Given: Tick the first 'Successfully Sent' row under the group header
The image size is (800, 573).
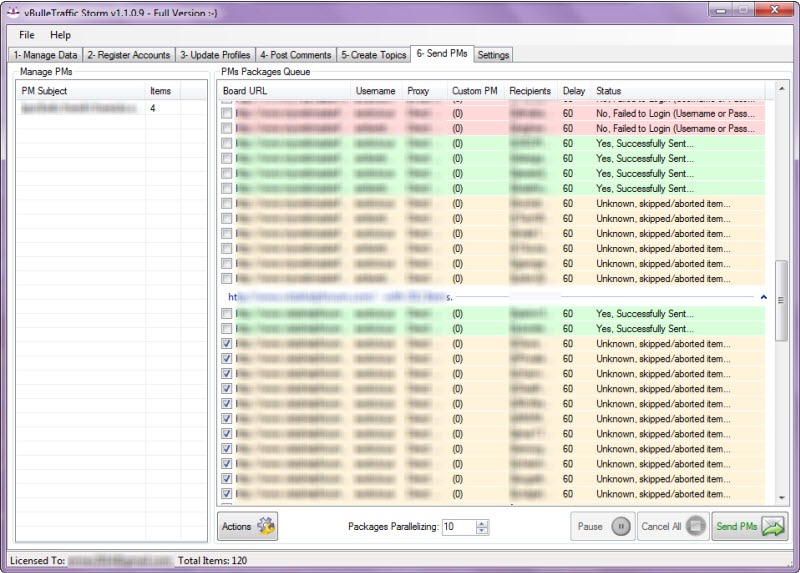Looking at the screenshot, I should [x=227, y=313].
